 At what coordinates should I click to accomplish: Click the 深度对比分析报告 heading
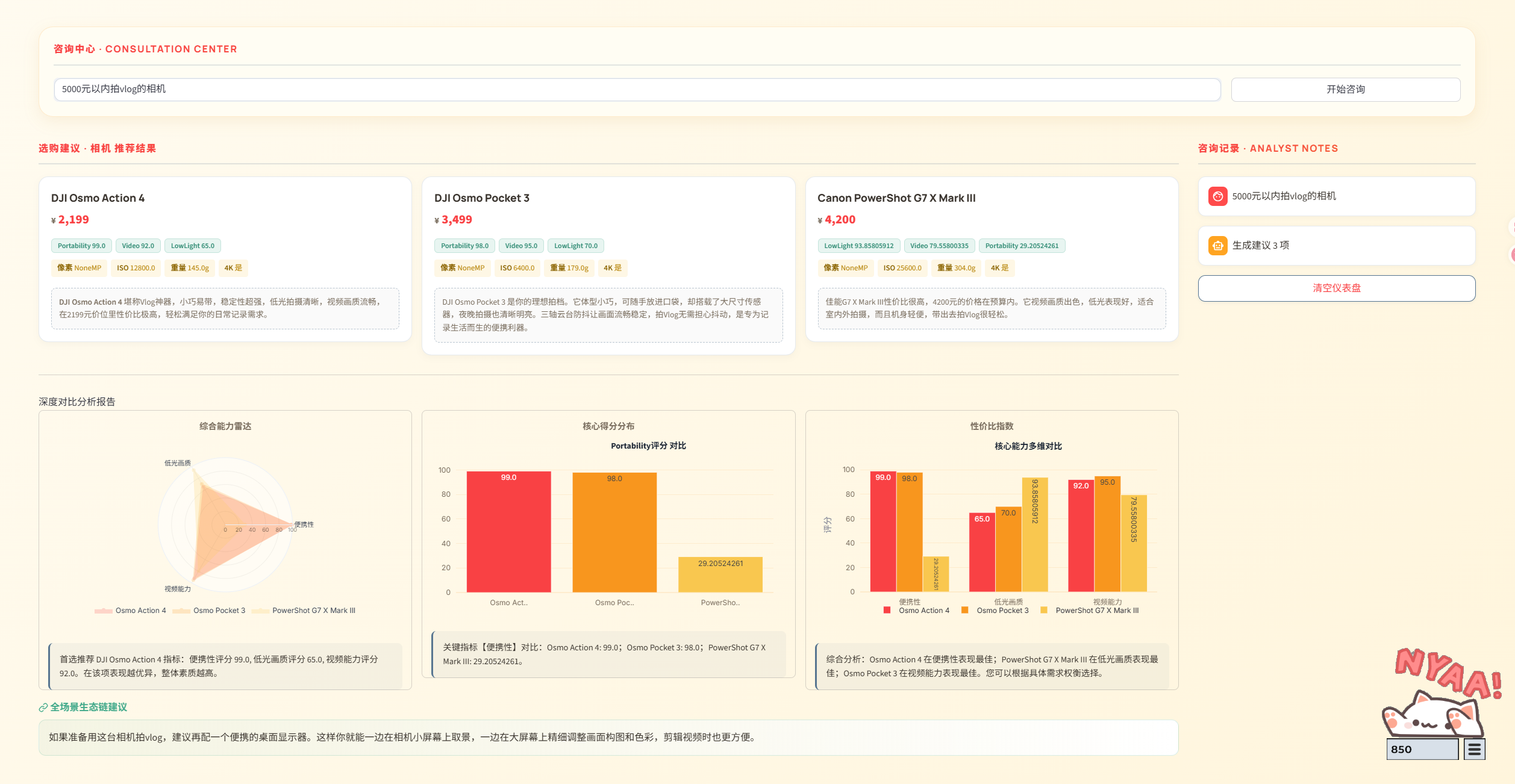pyautogui.click(x=77, y=402)
